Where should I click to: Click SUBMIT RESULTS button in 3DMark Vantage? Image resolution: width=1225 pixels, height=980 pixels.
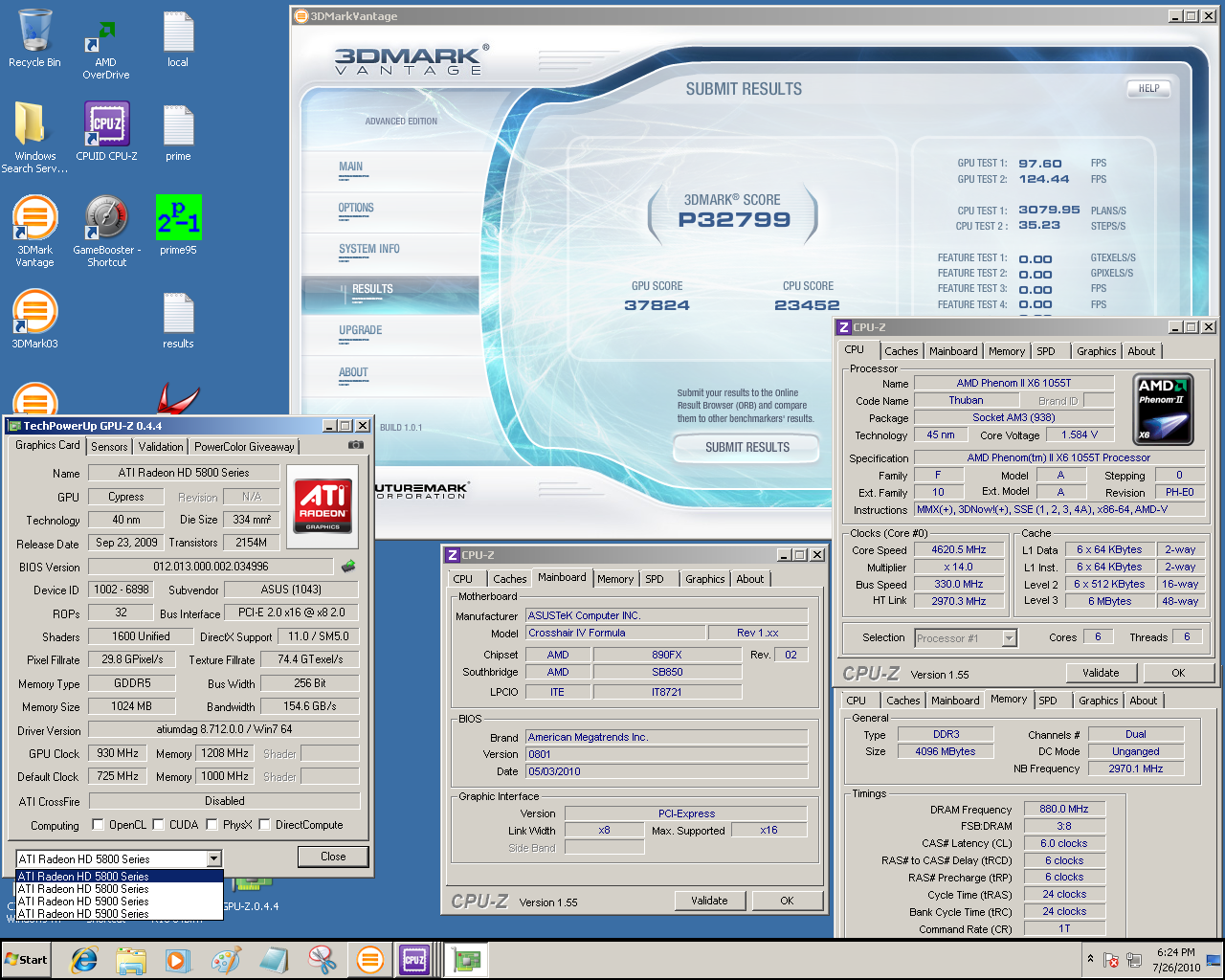coord(746,448)
